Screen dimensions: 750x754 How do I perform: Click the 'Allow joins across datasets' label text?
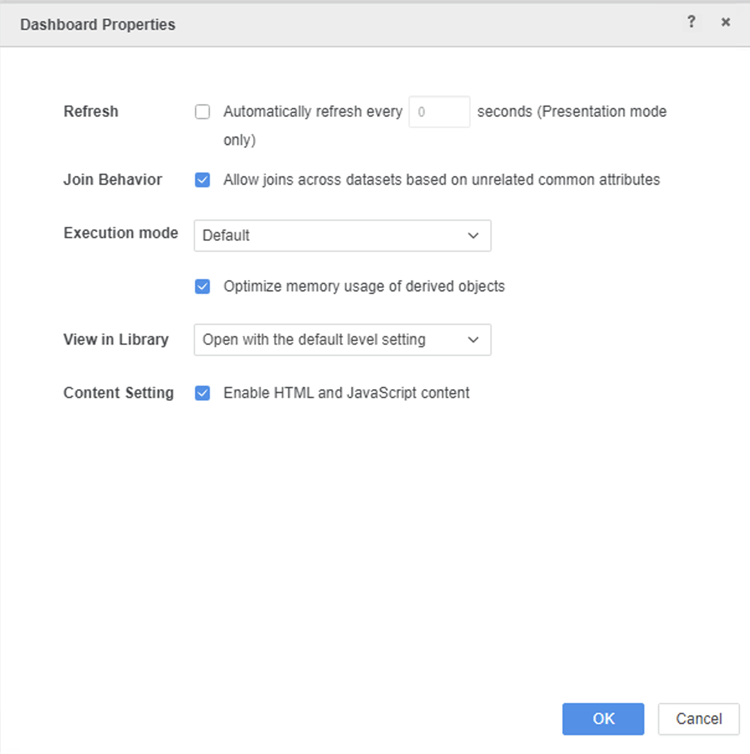coord(441,180)
